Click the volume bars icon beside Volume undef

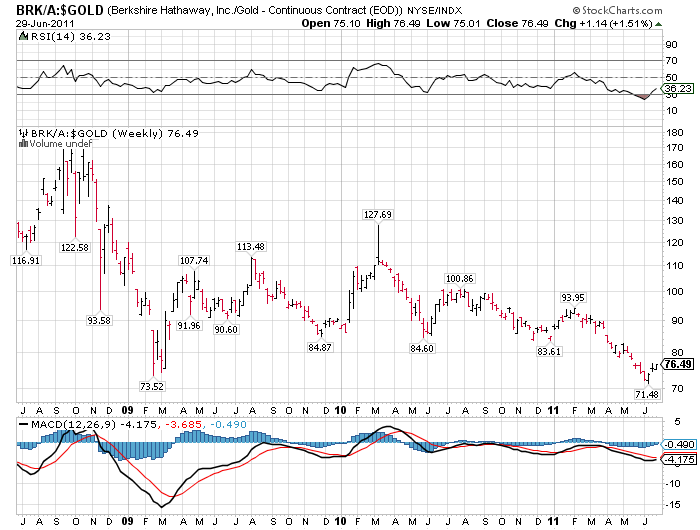pyautogui.click(x=24, y=143)
